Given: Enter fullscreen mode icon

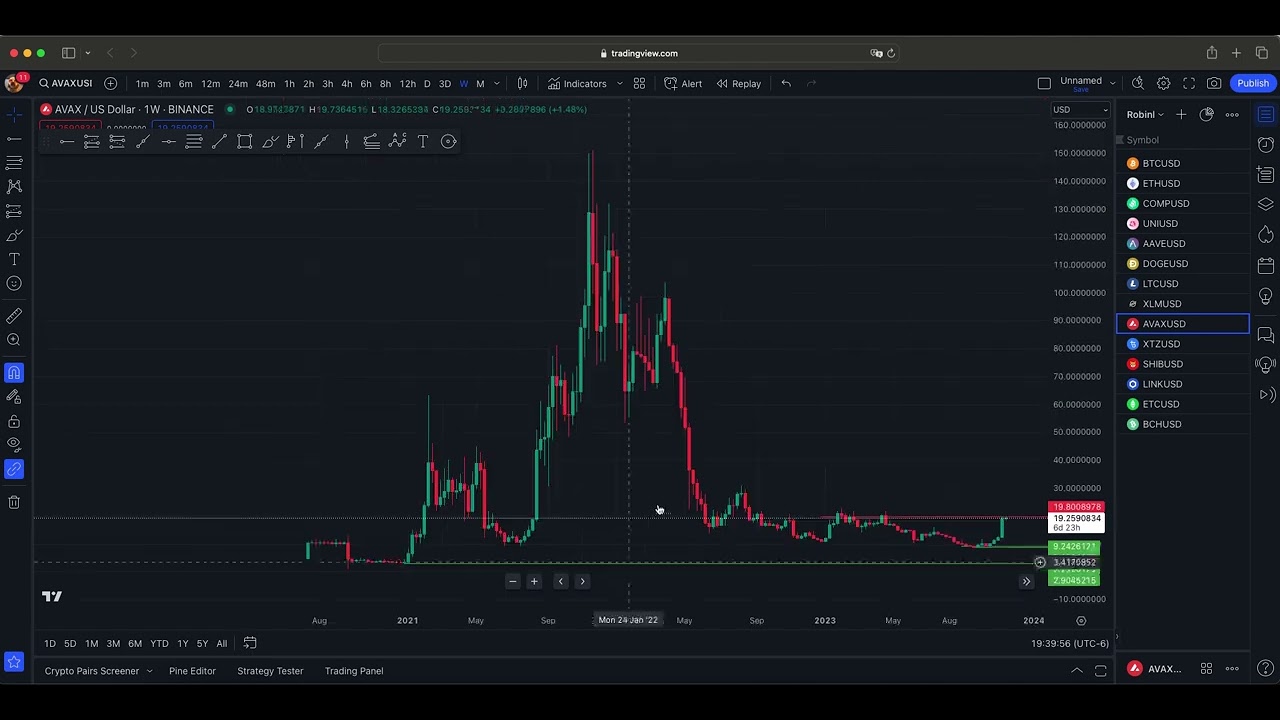Looking at the screenshot, I should pos(1189,84).
